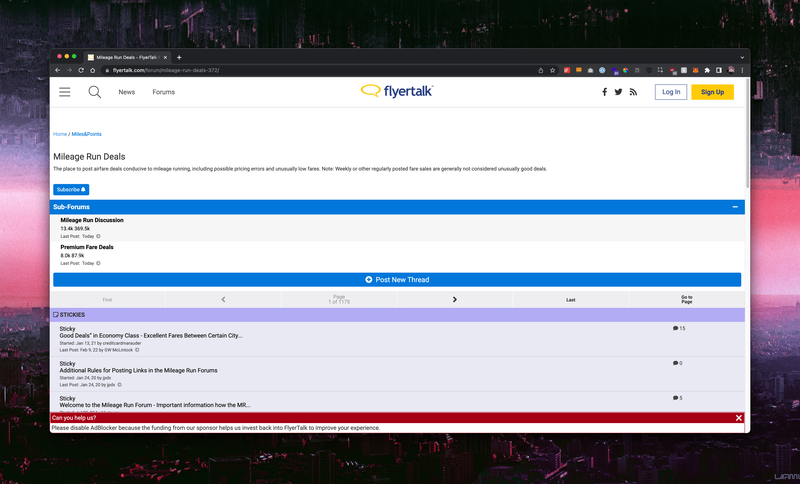
Task: Click the flyertalk logo
Action: [x=397, y=91]
